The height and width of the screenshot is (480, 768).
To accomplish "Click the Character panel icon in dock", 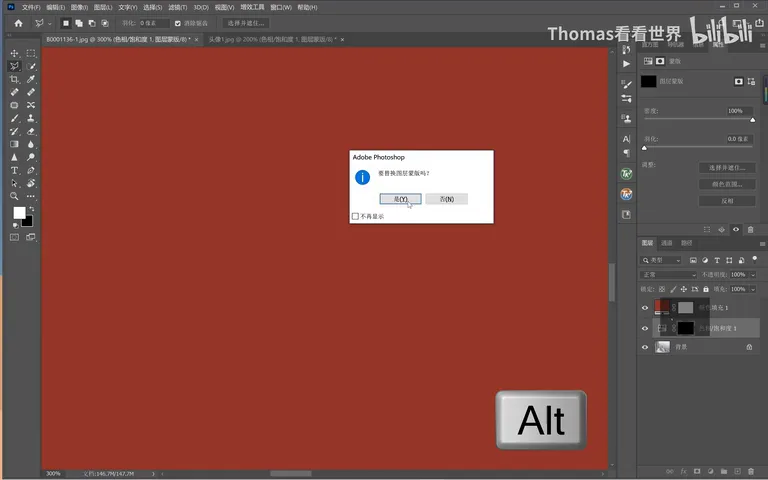I will point(626,139).
